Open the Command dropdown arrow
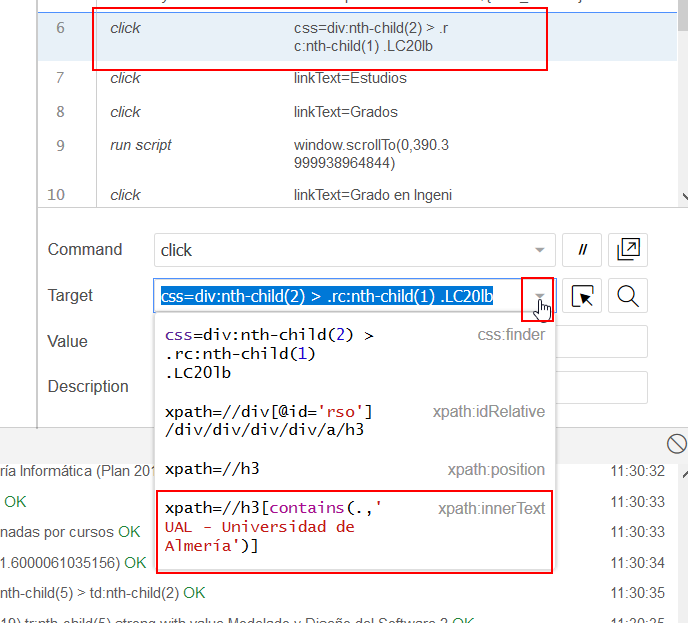Image resolution: width=688 pixels, height=623 pixels. [540, 250]
